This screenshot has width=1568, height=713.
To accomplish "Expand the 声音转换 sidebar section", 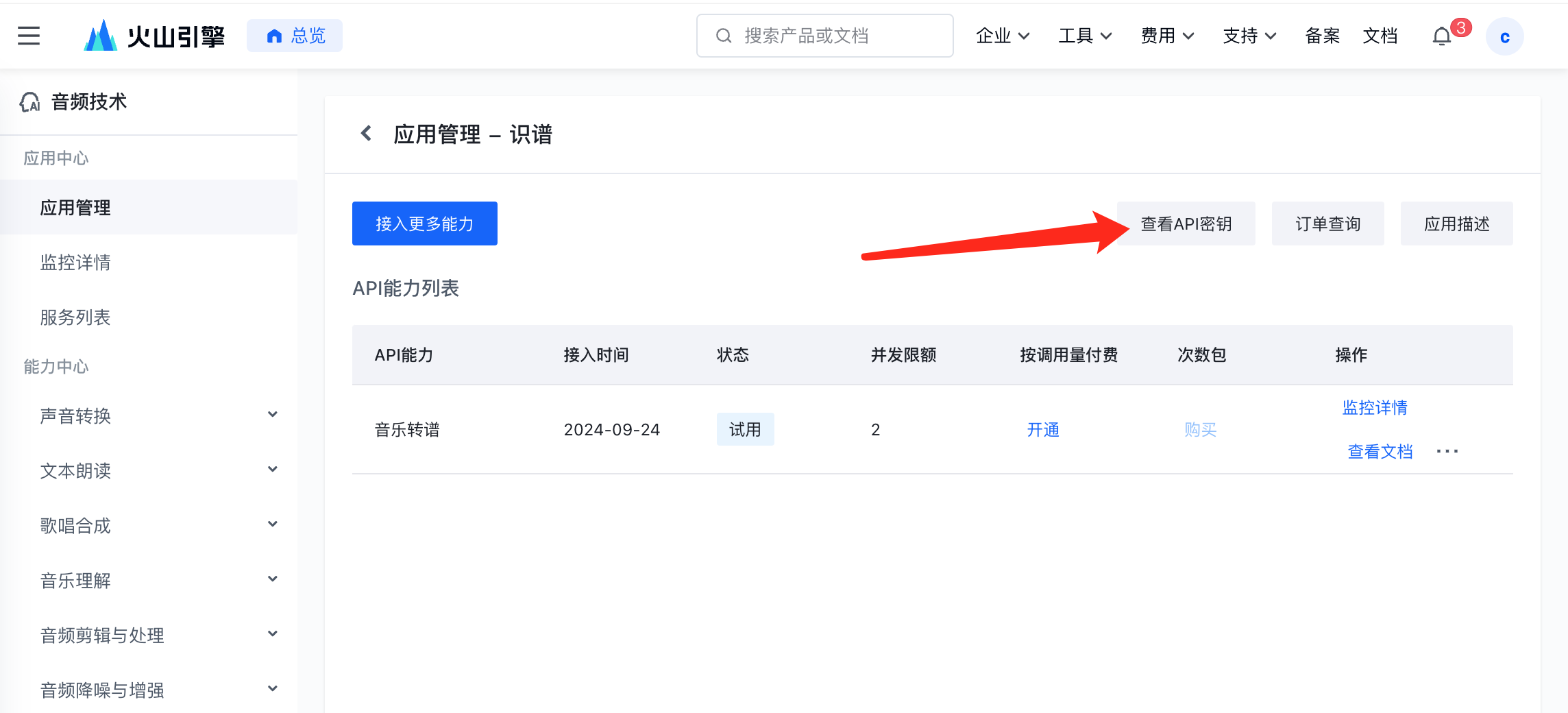I will [272, 415].
